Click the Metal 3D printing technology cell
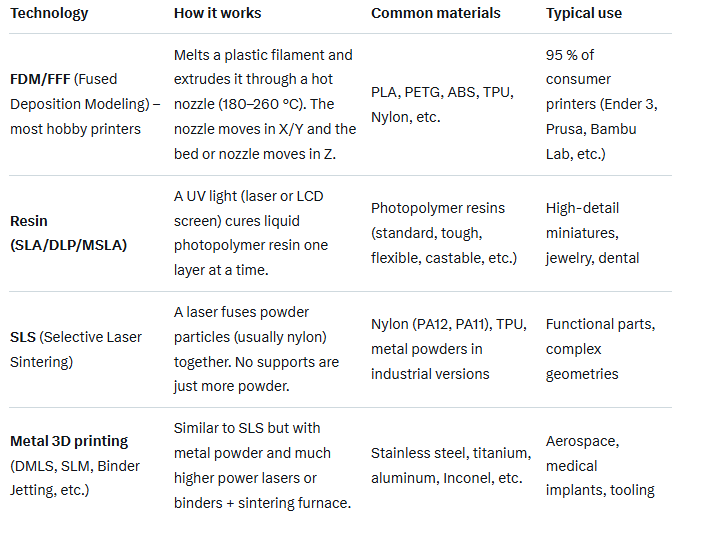728x539 pixels. (75, 465)
